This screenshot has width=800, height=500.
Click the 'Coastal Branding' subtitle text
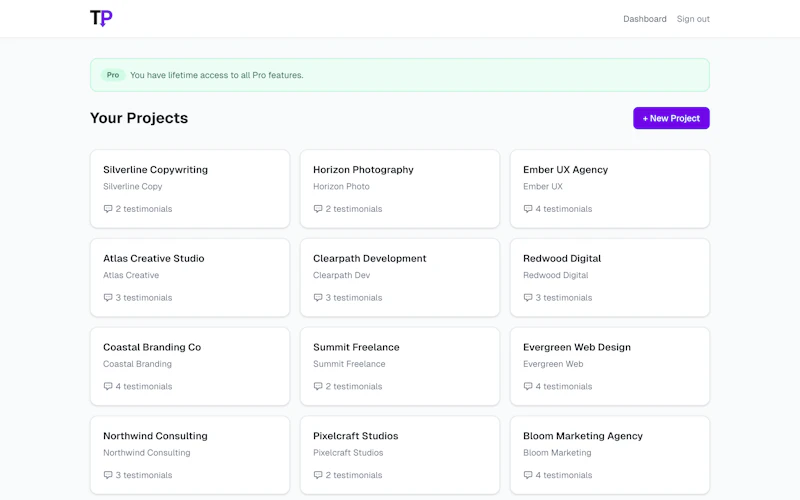[x=137, y=364]
